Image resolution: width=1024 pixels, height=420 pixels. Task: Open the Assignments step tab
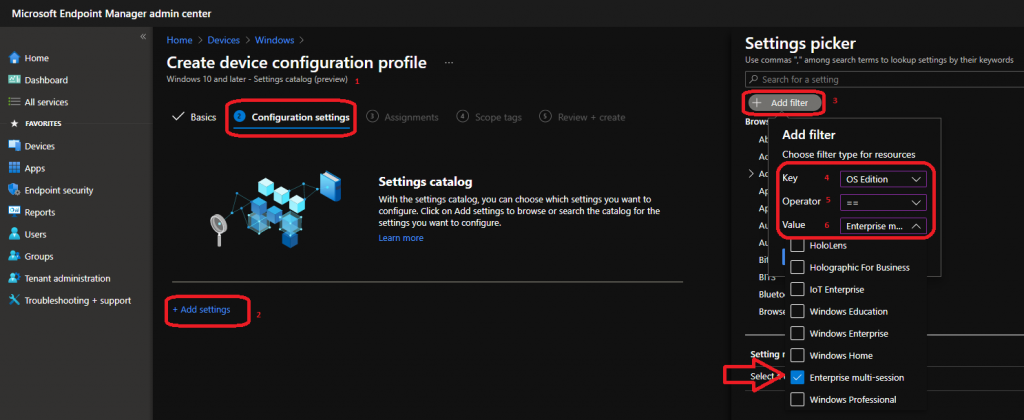(x=403, y=118)
